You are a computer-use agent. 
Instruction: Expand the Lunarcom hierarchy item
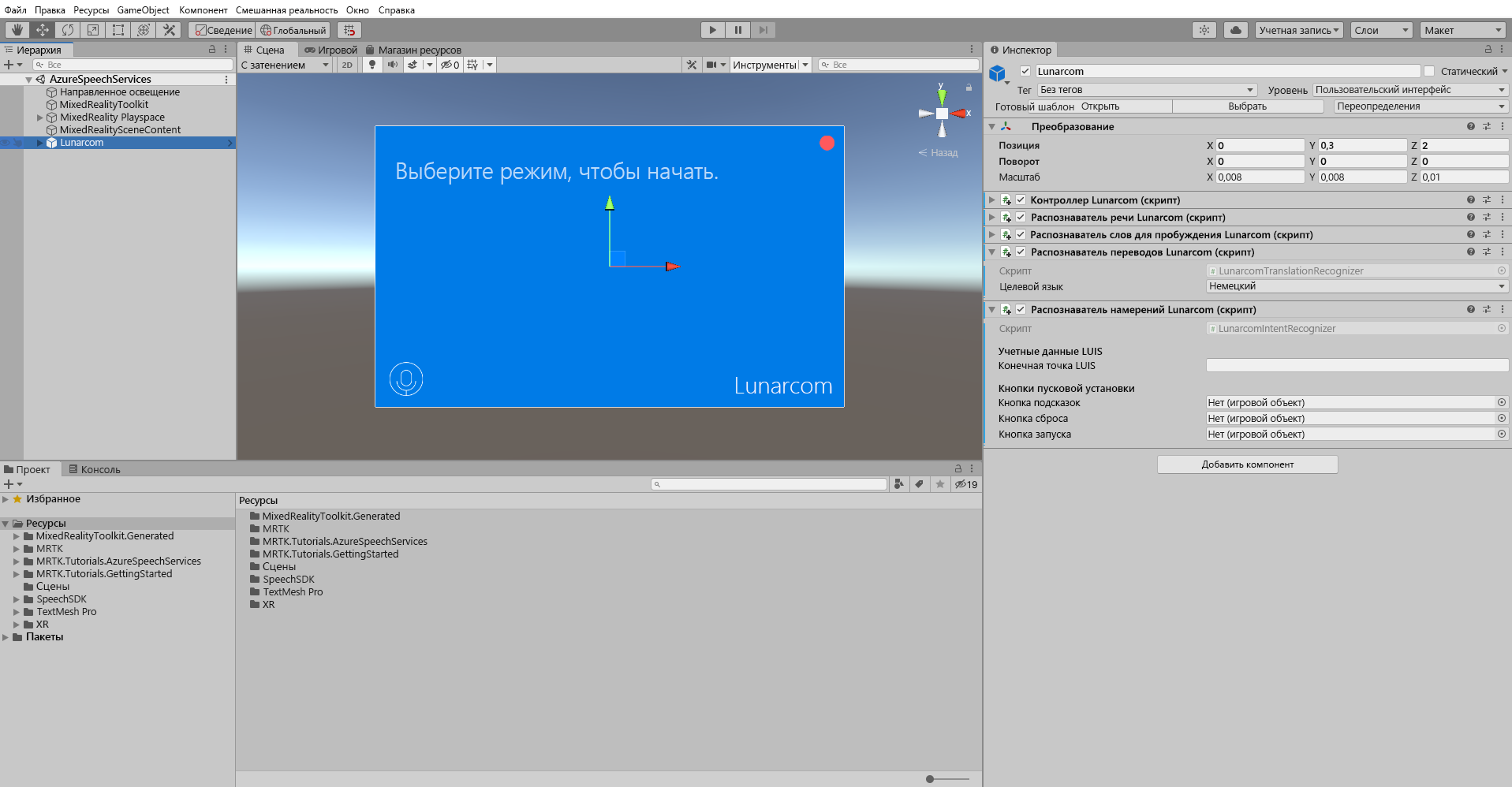40,143
